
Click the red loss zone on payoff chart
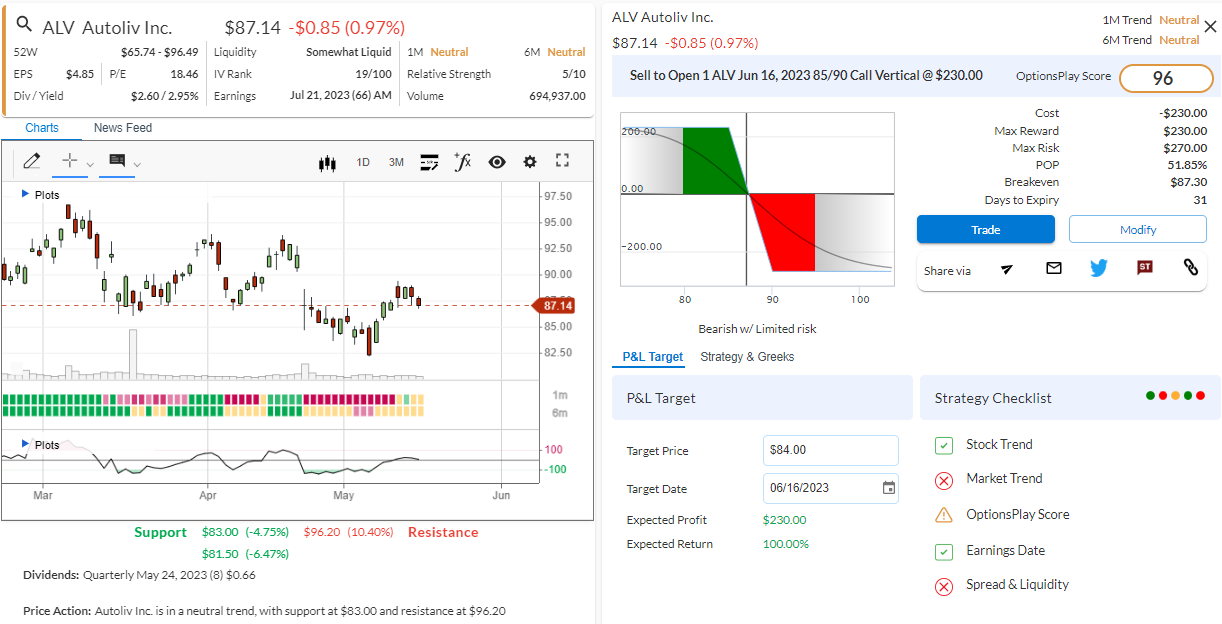(785, 230)
